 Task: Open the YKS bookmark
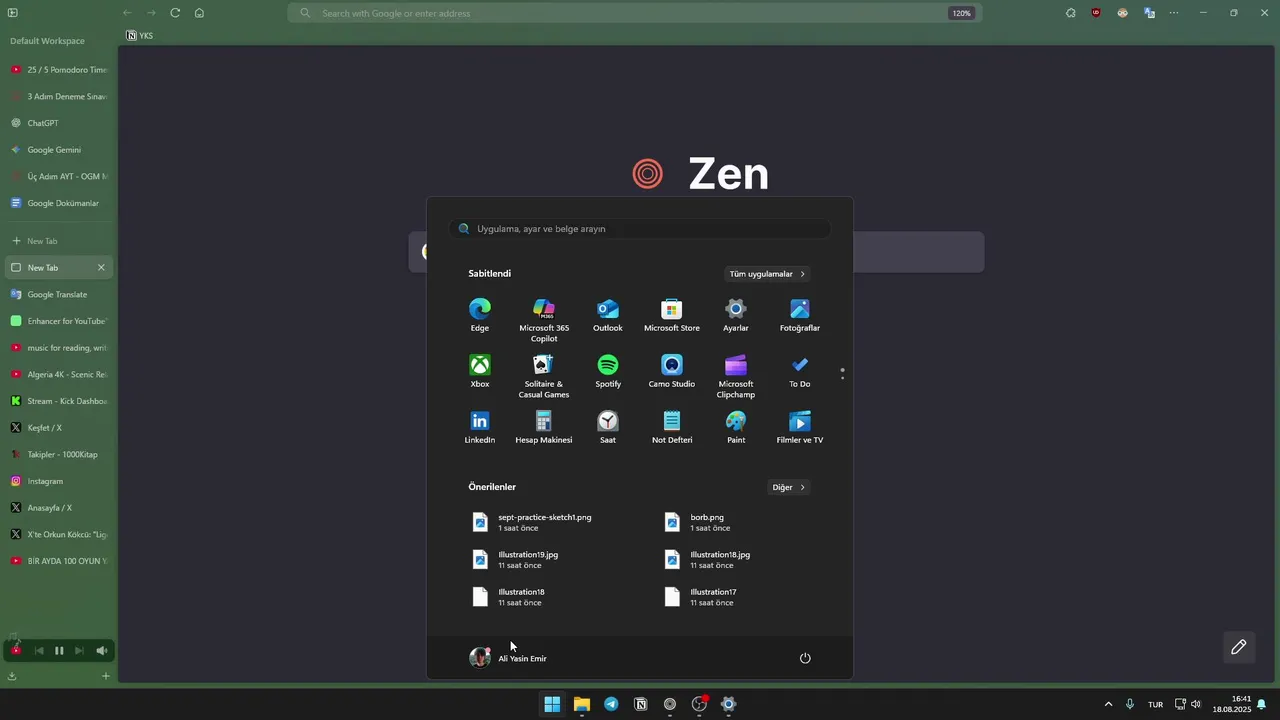[x=139, y=36]
